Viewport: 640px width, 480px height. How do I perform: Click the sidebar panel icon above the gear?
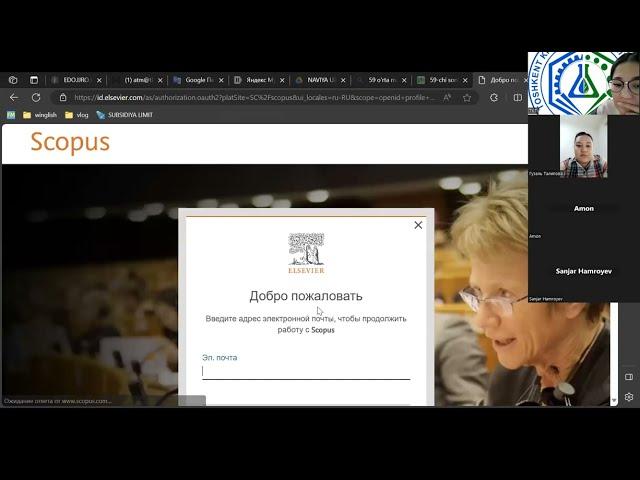tap(629, 377)
